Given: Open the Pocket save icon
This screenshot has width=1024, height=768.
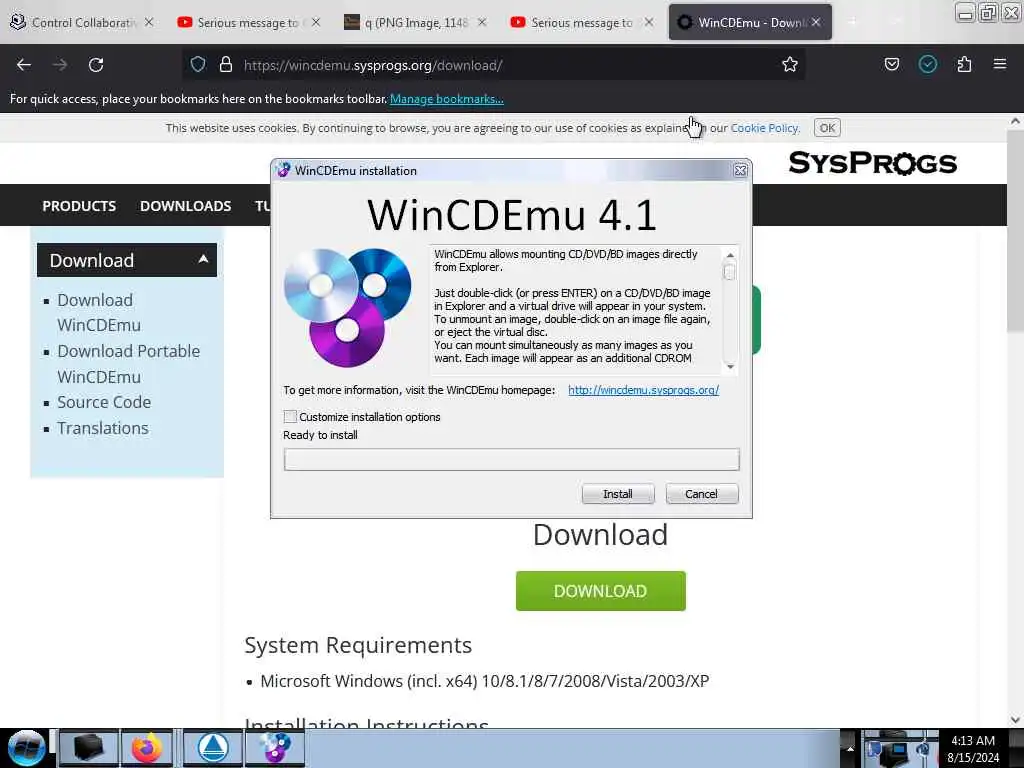Looking at the screenshot, I should [x=891, y=65].
